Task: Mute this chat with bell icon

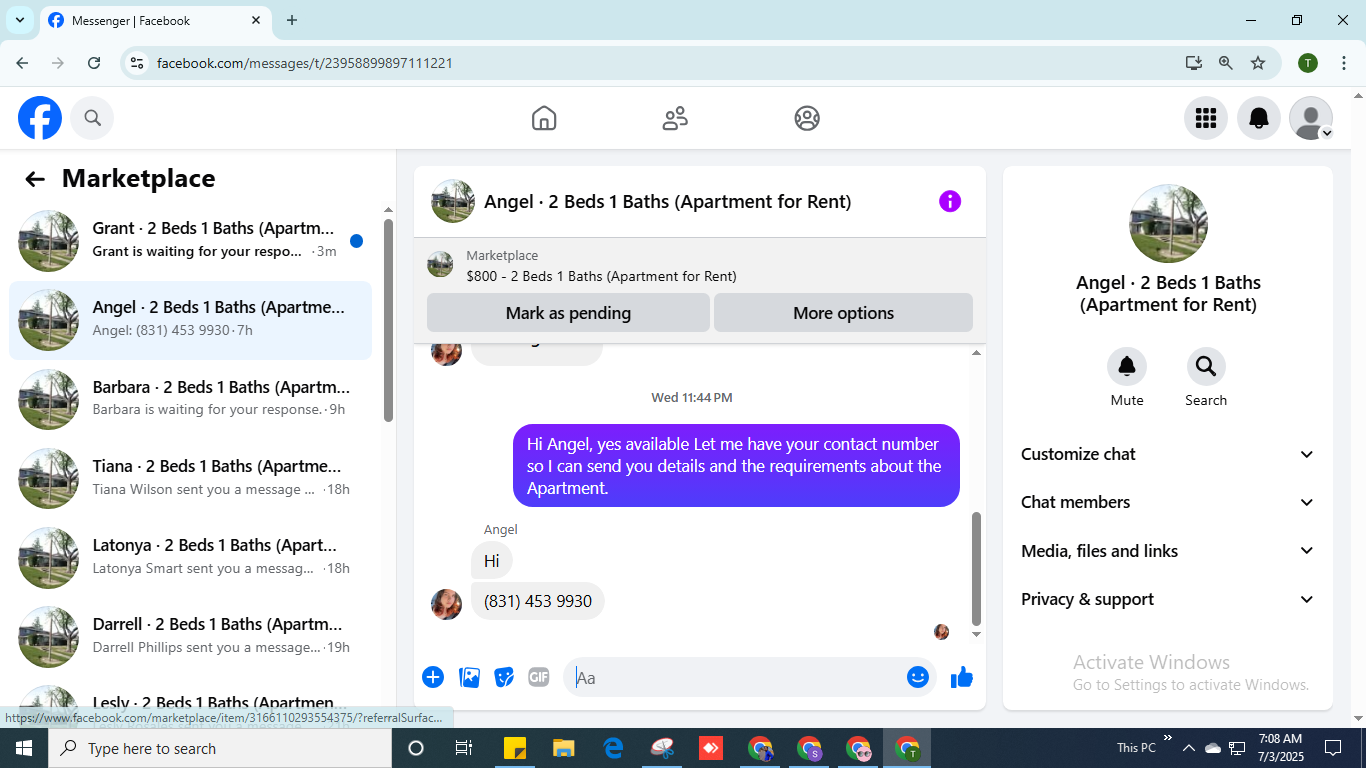Action: coord(1127,367)
